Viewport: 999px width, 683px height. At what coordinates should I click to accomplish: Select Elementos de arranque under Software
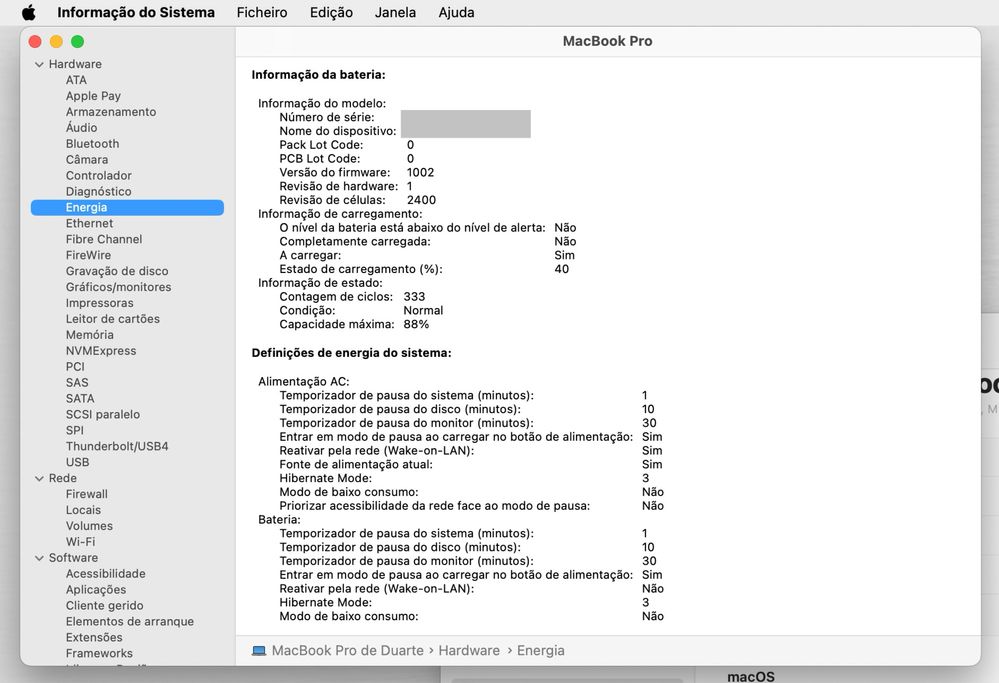130,621
